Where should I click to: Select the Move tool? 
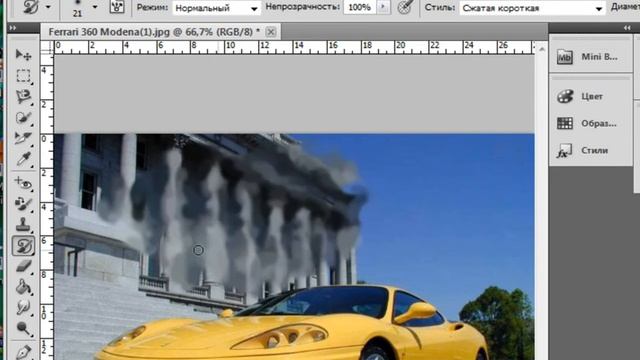coord(23,55)
